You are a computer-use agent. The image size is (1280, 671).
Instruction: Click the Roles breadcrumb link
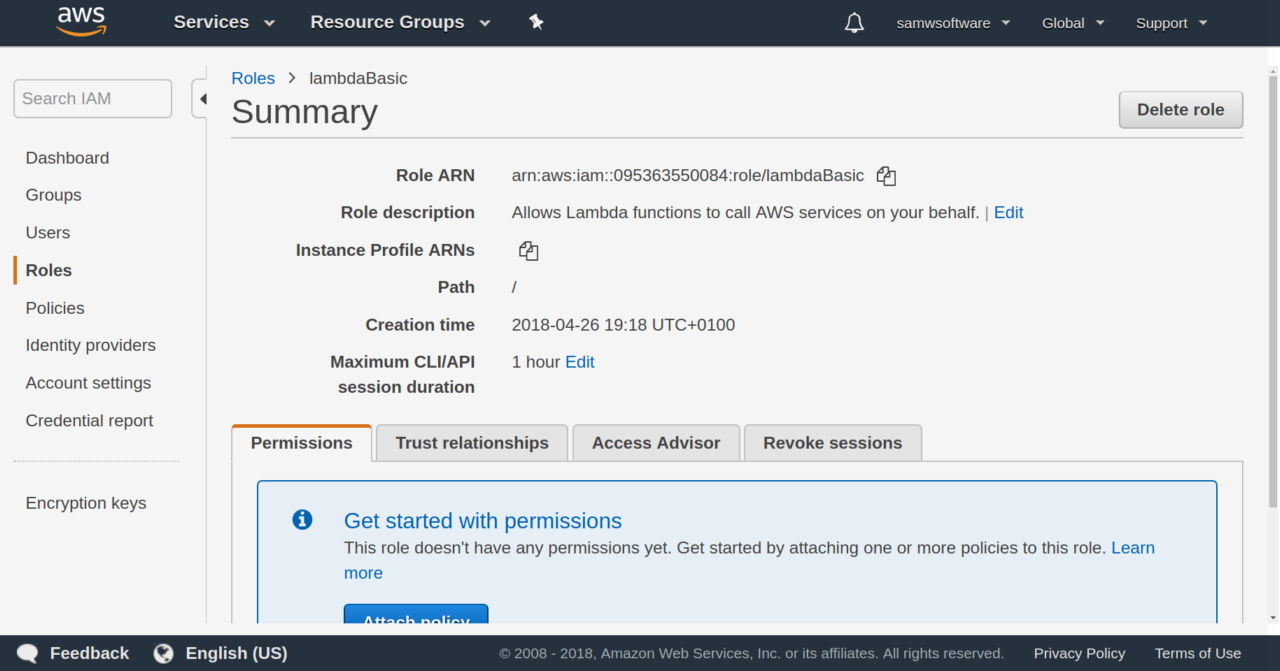point(253,78)
